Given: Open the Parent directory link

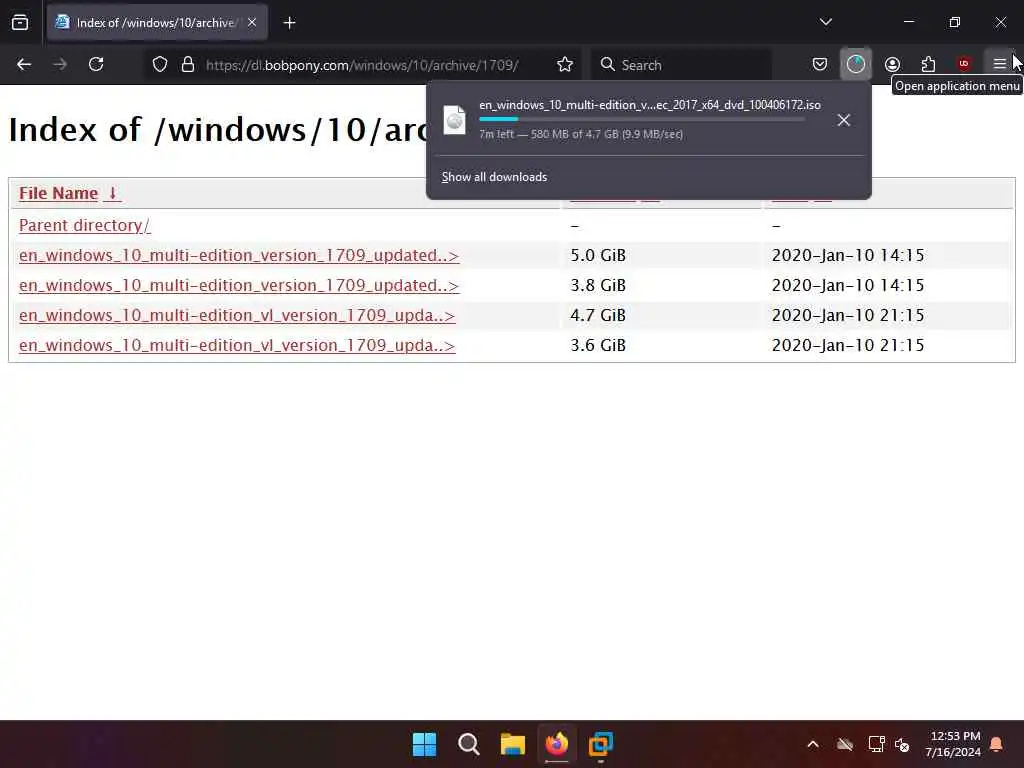Looking at the screenshot, I should coord(84,225).
